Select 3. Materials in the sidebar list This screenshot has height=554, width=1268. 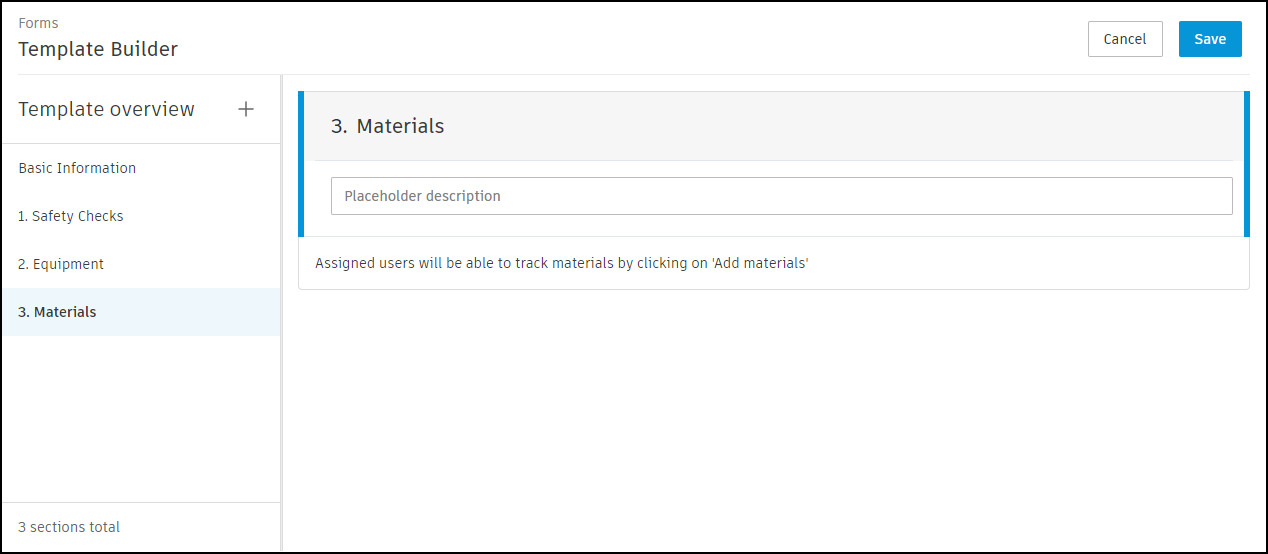coord(58,312)
